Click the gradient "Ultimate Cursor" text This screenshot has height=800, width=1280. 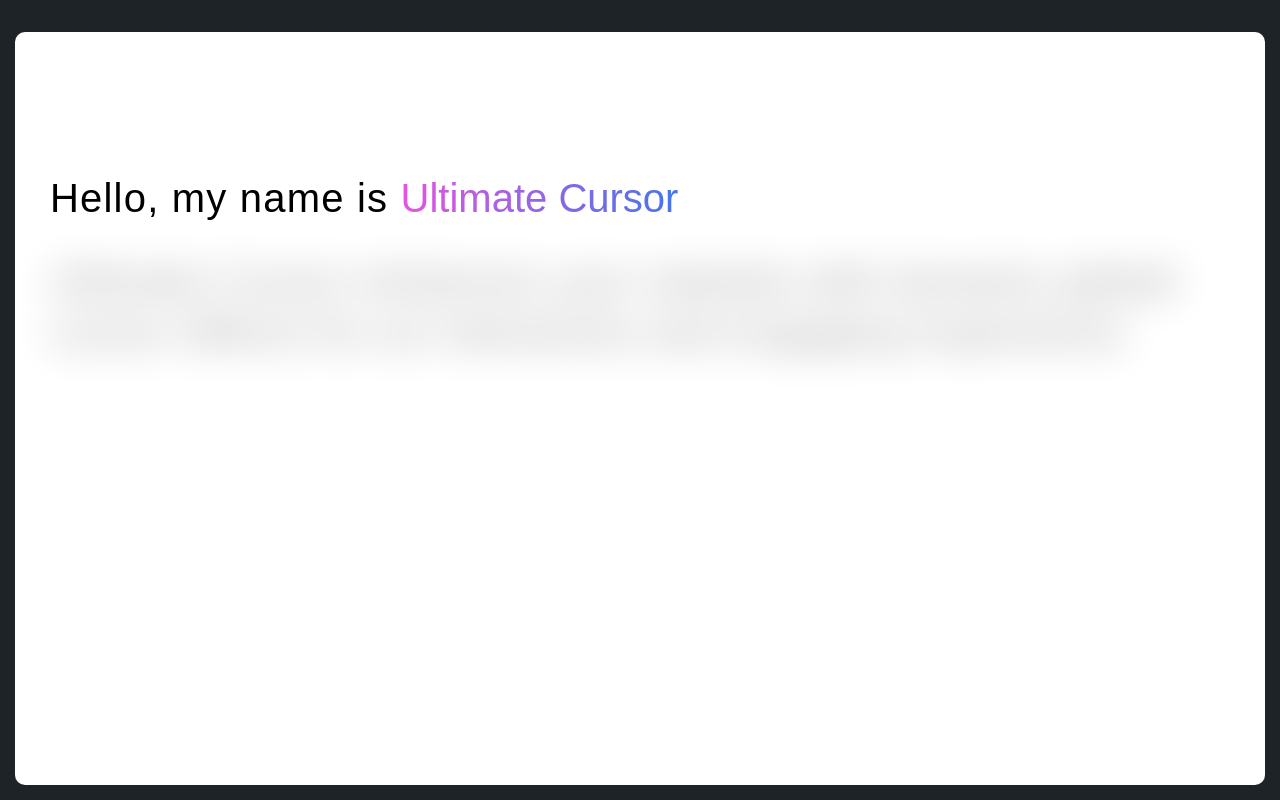(x=539, y=199)
